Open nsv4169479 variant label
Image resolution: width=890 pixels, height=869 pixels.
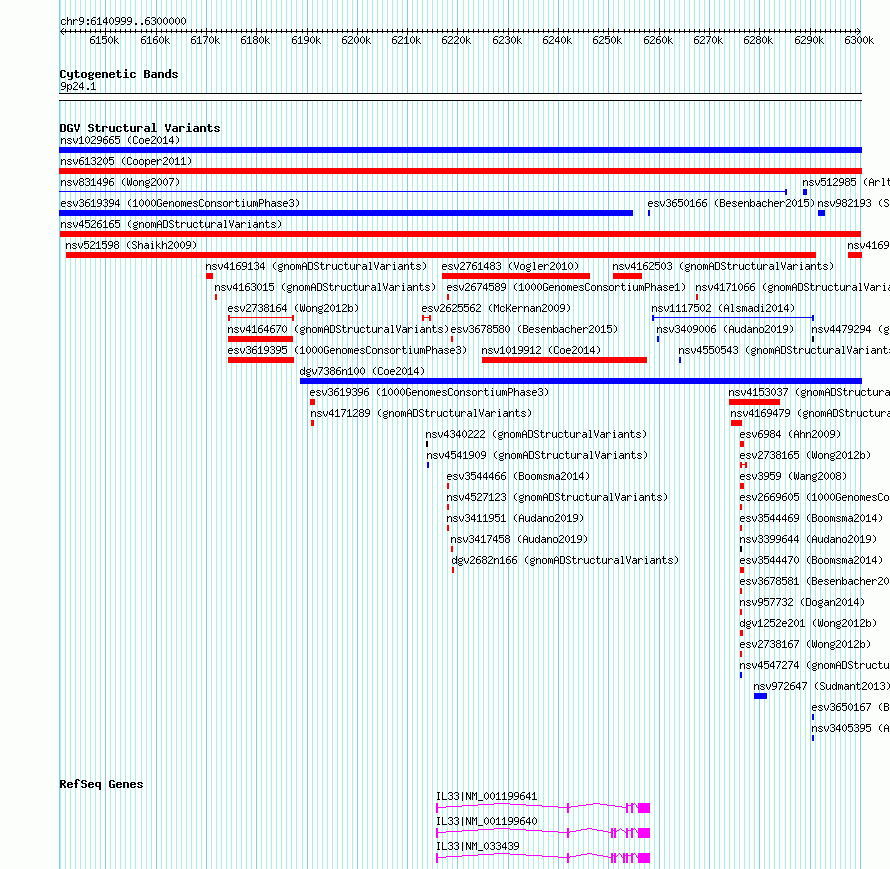pos(810,413)
